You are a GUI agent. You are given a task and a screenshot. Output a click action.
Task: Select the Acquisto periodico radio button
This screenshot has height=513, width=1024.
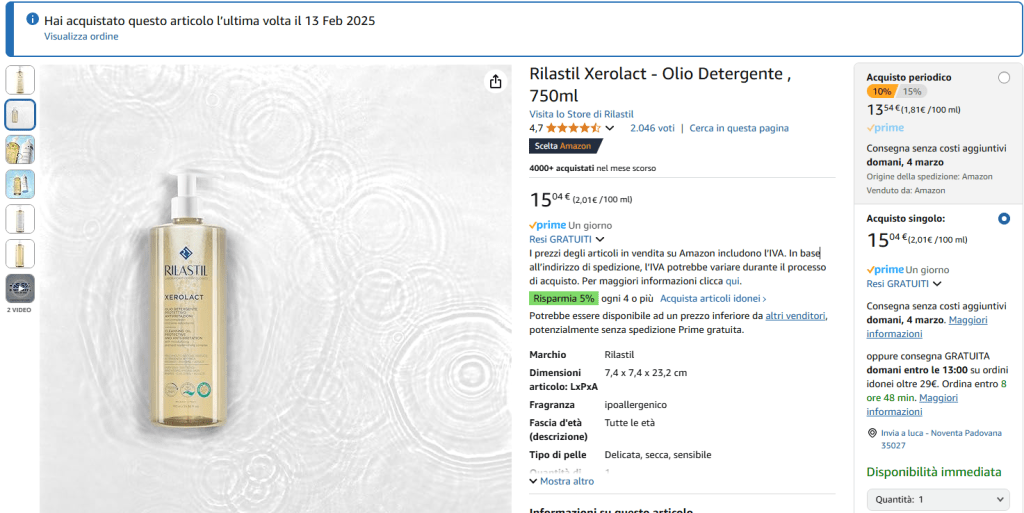1003,78
